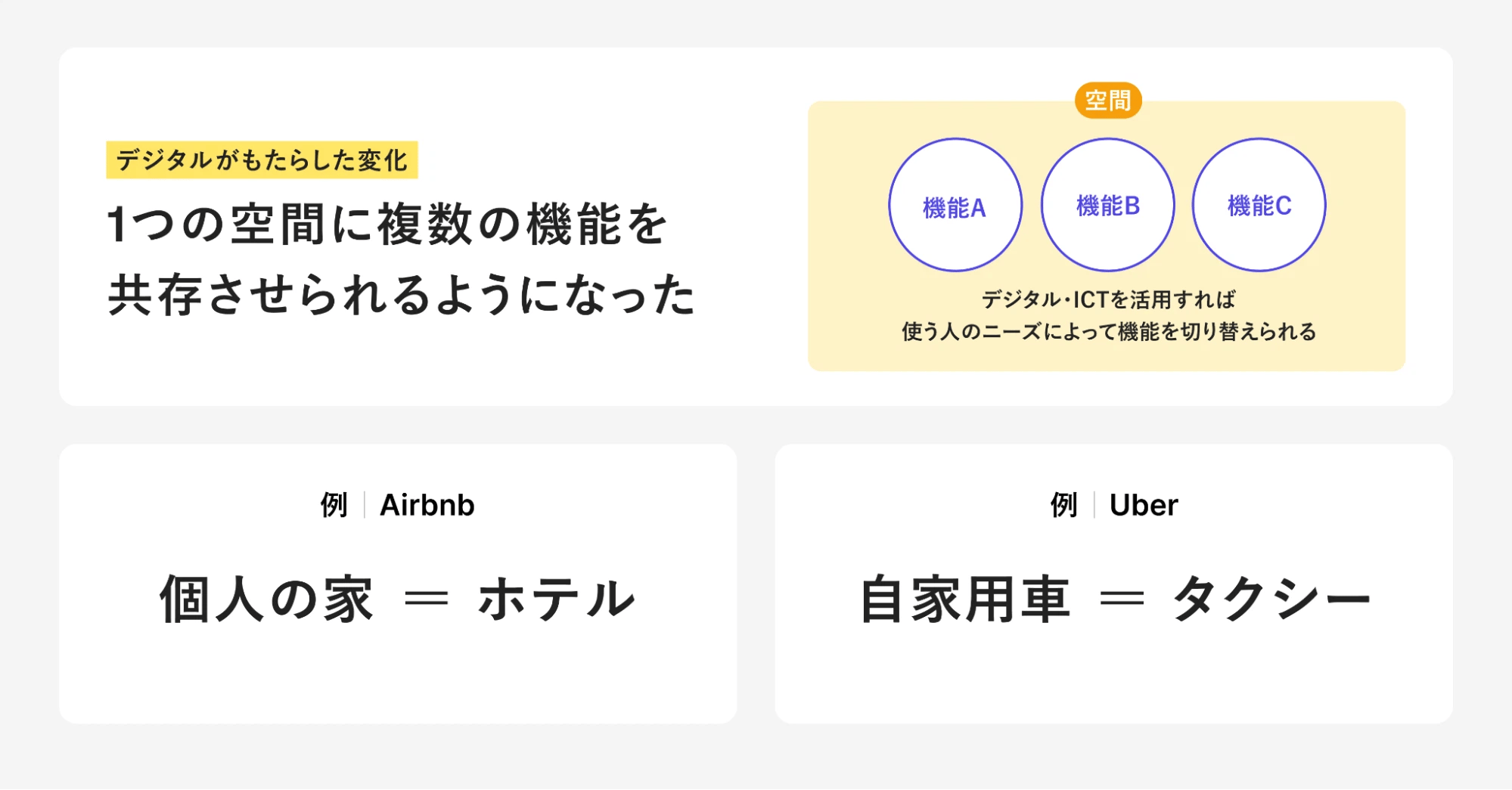
Task: Click the Uber title text
Action: pyautogui.click(x=1144, y=505)
